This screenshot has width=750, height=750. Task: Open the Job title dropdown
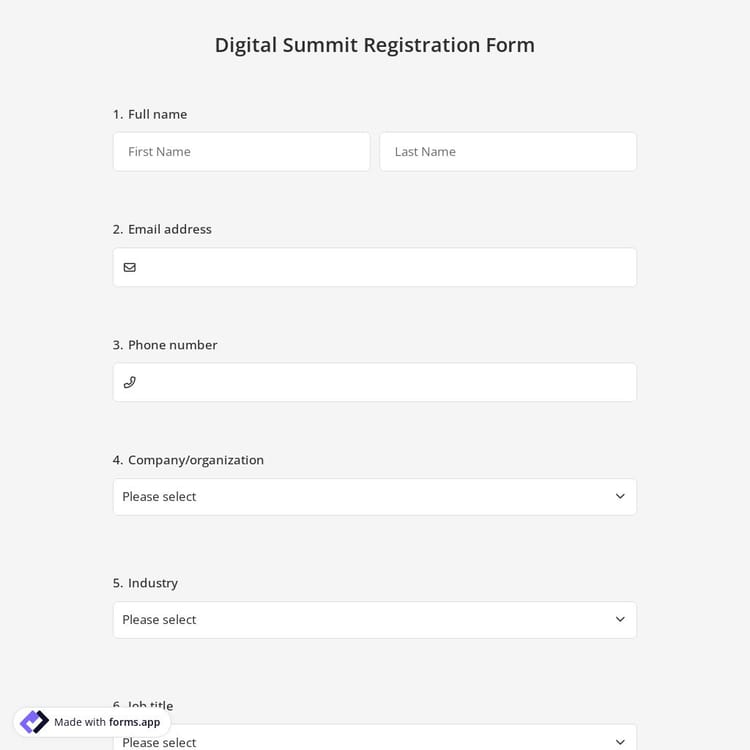click(x=374, y=740)
